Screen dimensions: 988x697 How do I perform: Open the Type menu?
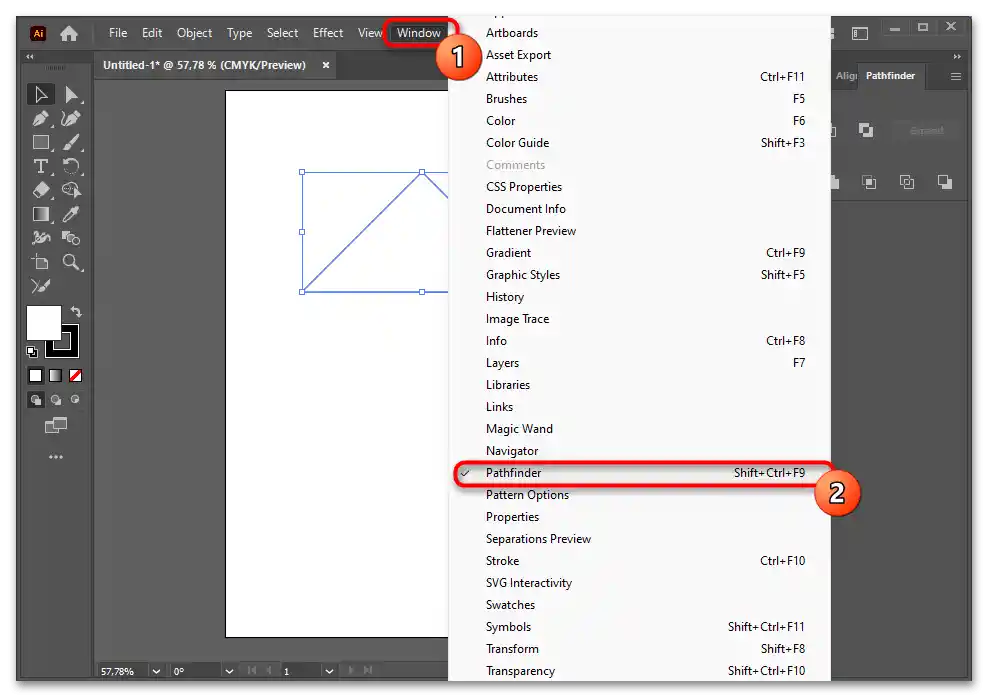coord(239,33)
